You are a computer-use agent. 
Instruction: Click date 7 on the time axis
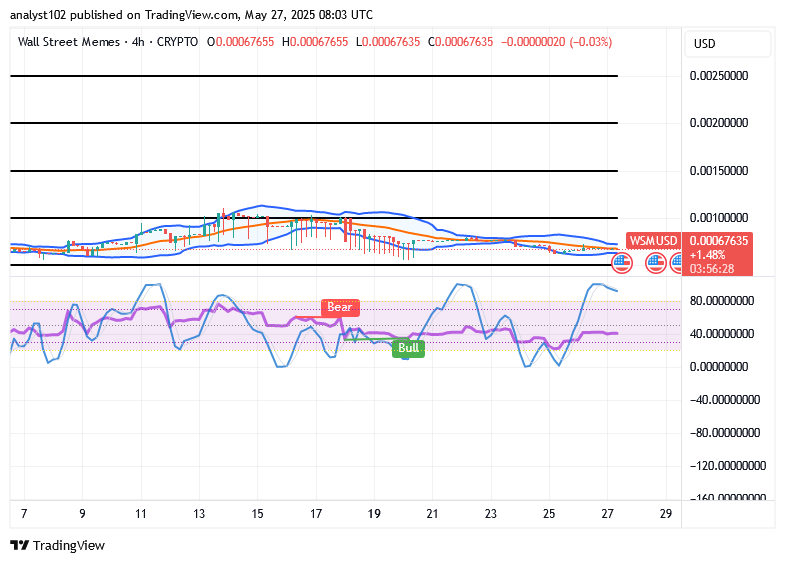[24, 514]
